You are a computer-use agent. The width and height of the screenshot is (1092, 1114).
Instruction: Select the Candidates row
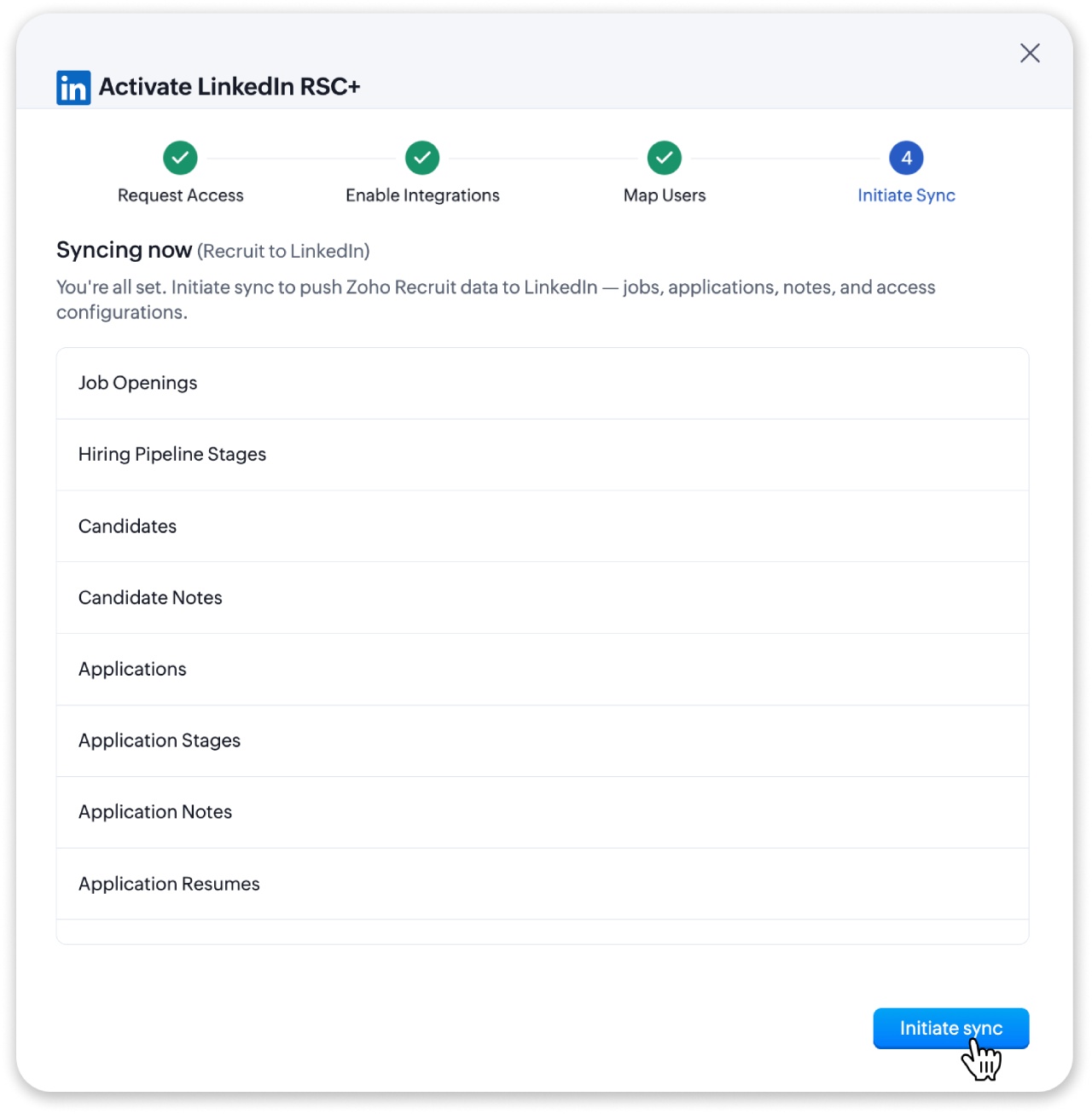coord(543,526)
